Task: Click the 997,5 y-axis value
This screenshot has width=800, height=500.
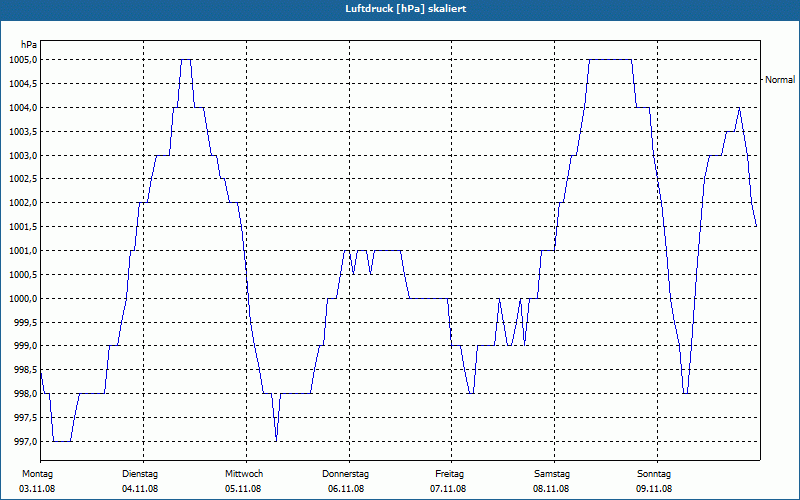Action: pyautogui.click(x=25, y=418)
